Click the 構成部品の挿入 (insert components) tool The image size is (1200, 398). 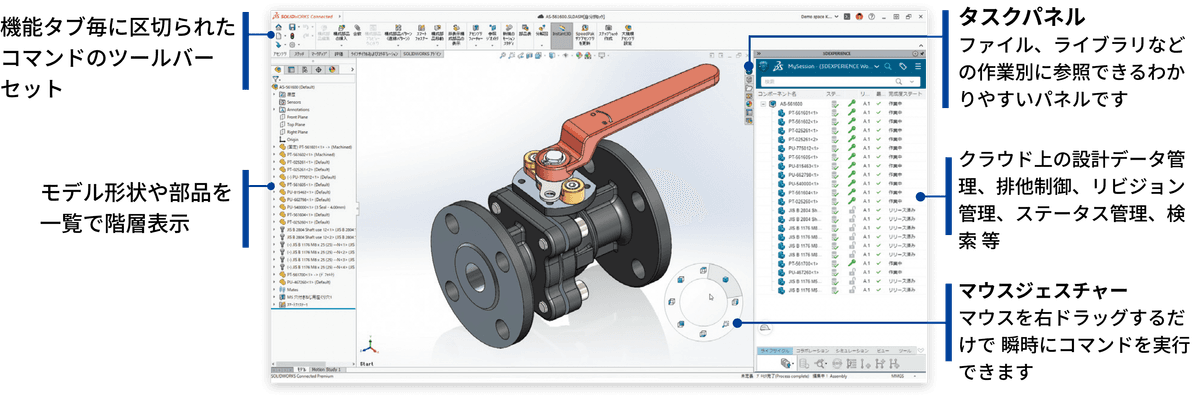click(x=341, y=33)
